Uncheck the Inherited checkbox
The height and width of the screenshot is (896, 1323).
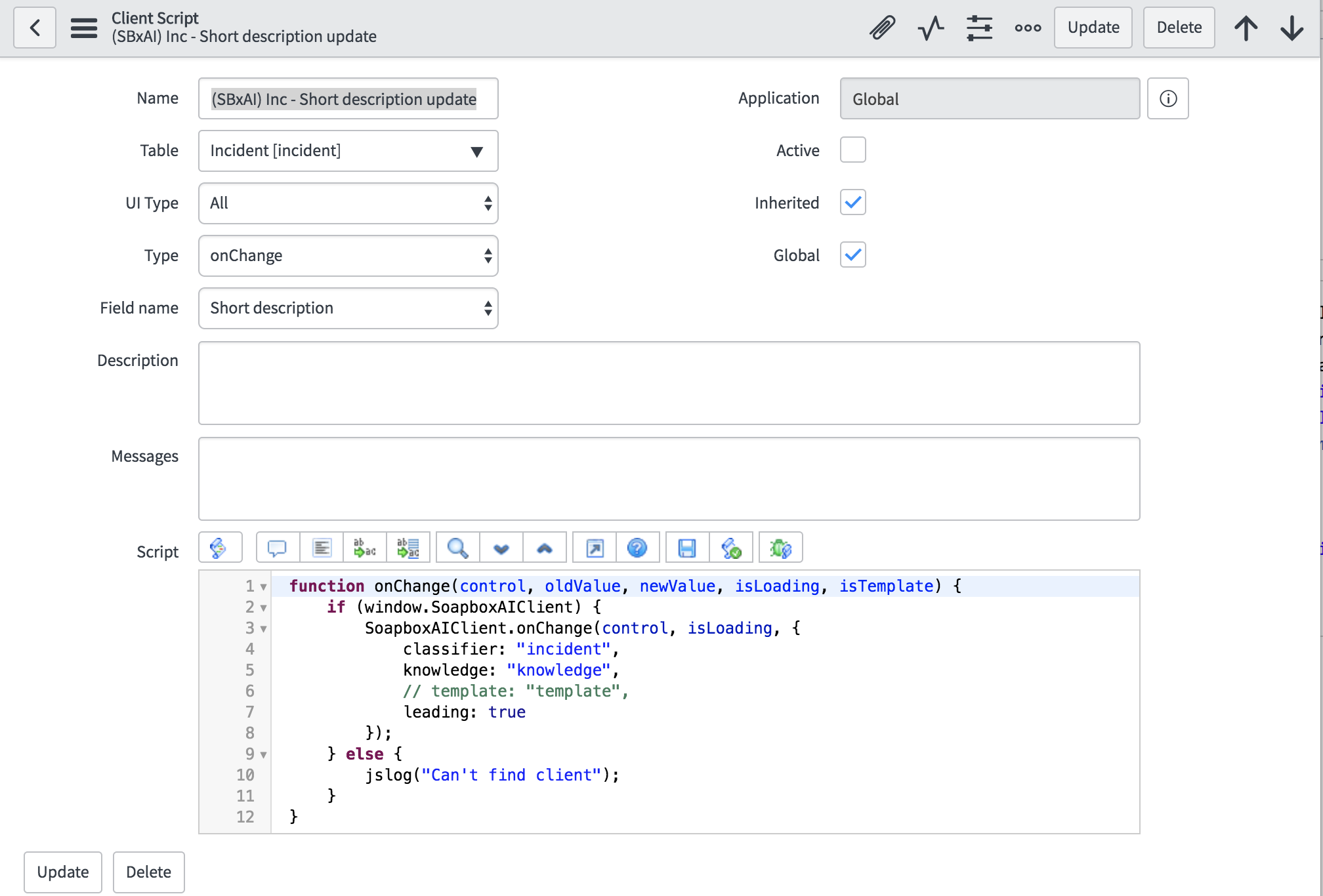click(853, 202)
